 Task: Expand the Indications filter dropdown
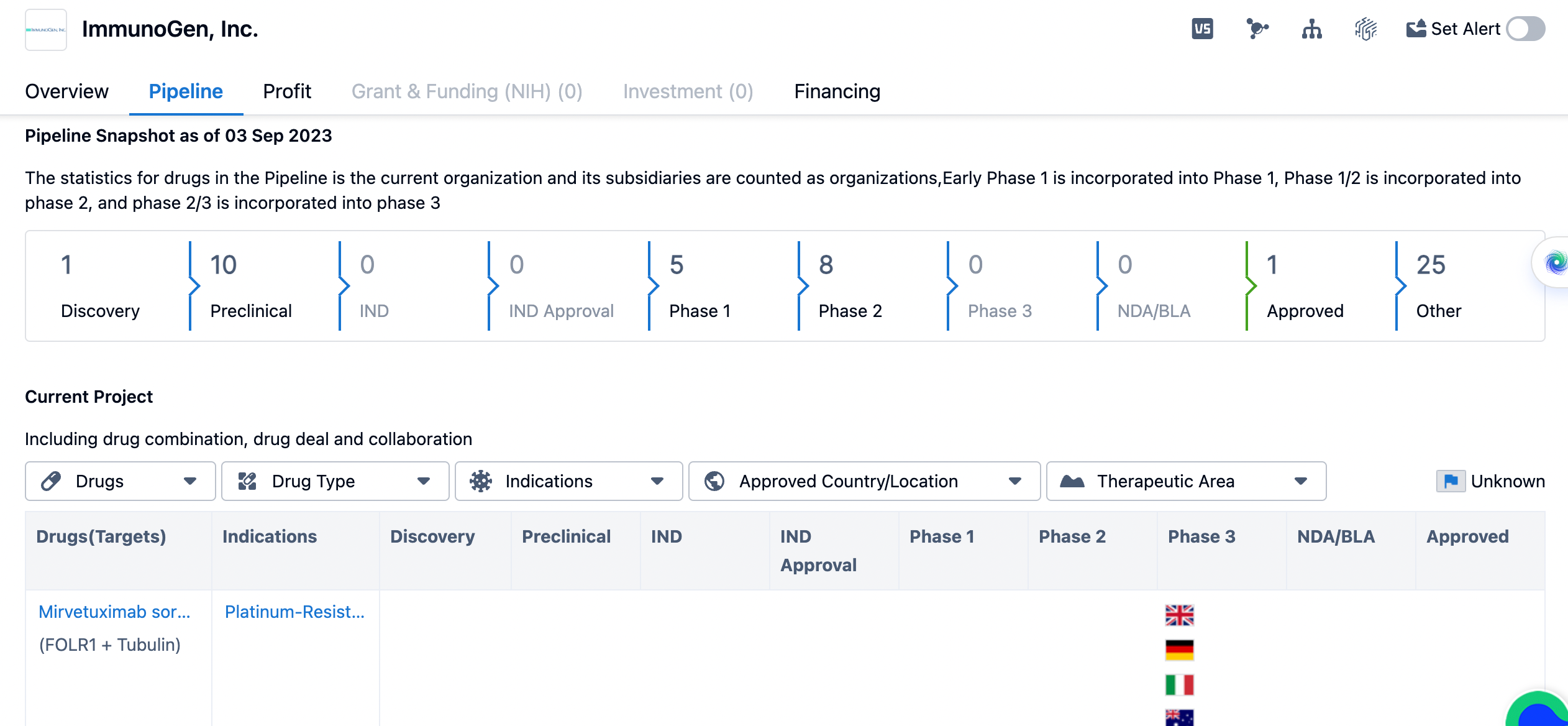568,481
